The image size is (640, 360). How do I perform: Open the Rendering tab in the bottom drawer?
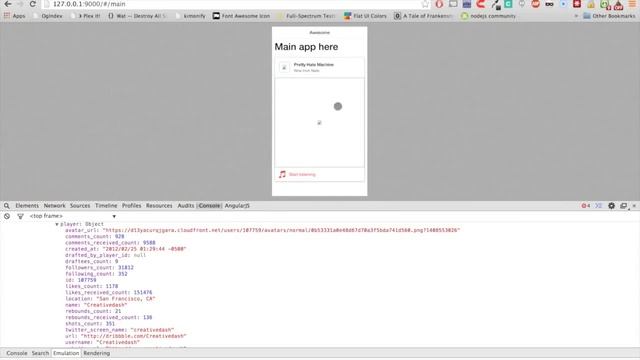pos(97,353)
